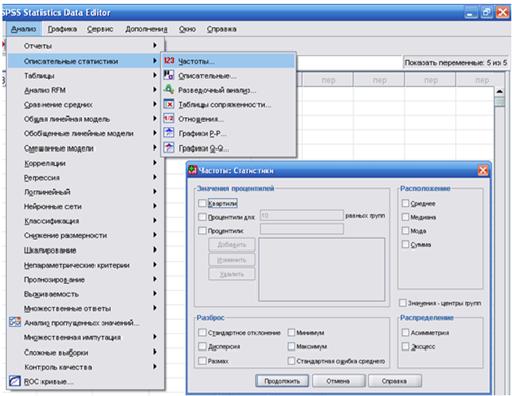Expand the Таблицы submenu
Image resolution: width=512 pixels, height=396 pixels.
86,76
